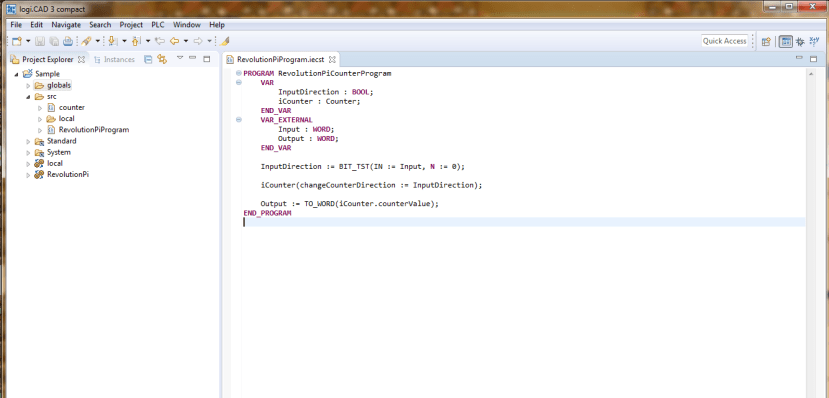Select RevolutionPiProgram in the tree
Viewport: 829px width, 398px height.
point(94,129)
